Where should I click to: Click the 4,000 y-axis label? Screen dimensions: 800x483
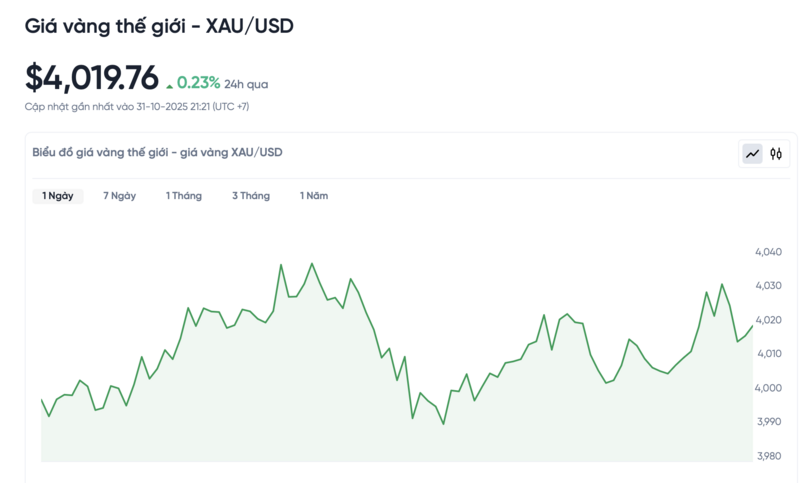click(769, 388)
